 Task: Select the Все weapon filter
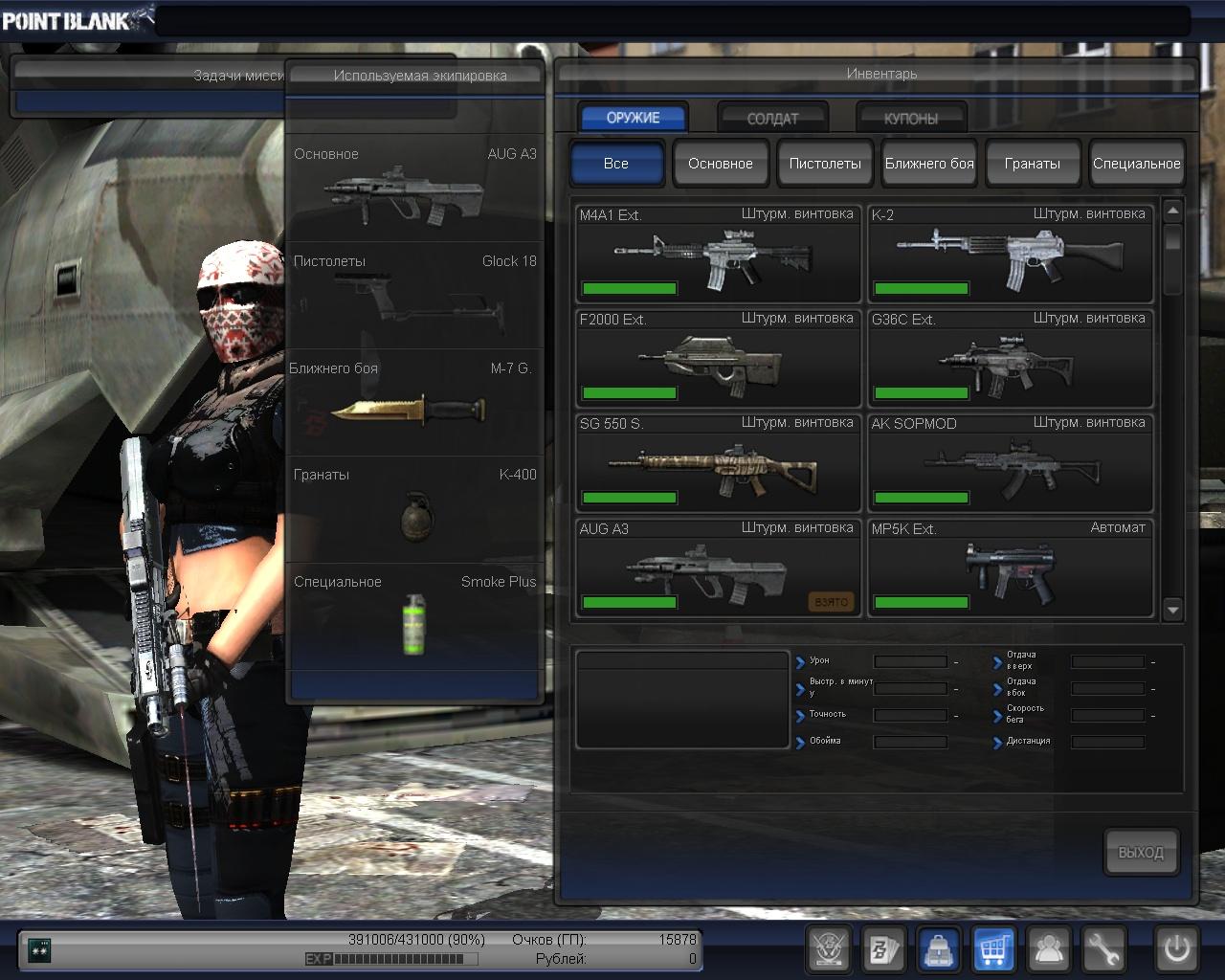[616, 164]
